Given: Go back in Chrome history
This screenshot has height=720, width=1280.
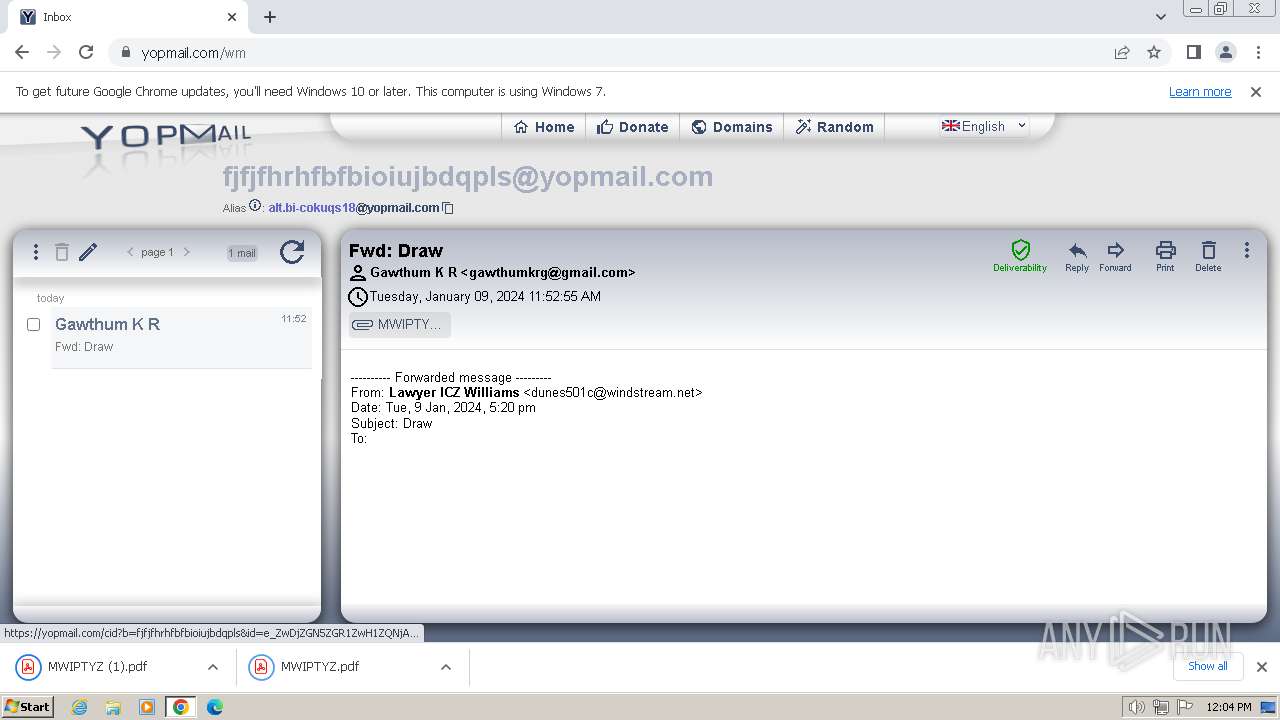Looking at the screenshot, I should [22, 52].
